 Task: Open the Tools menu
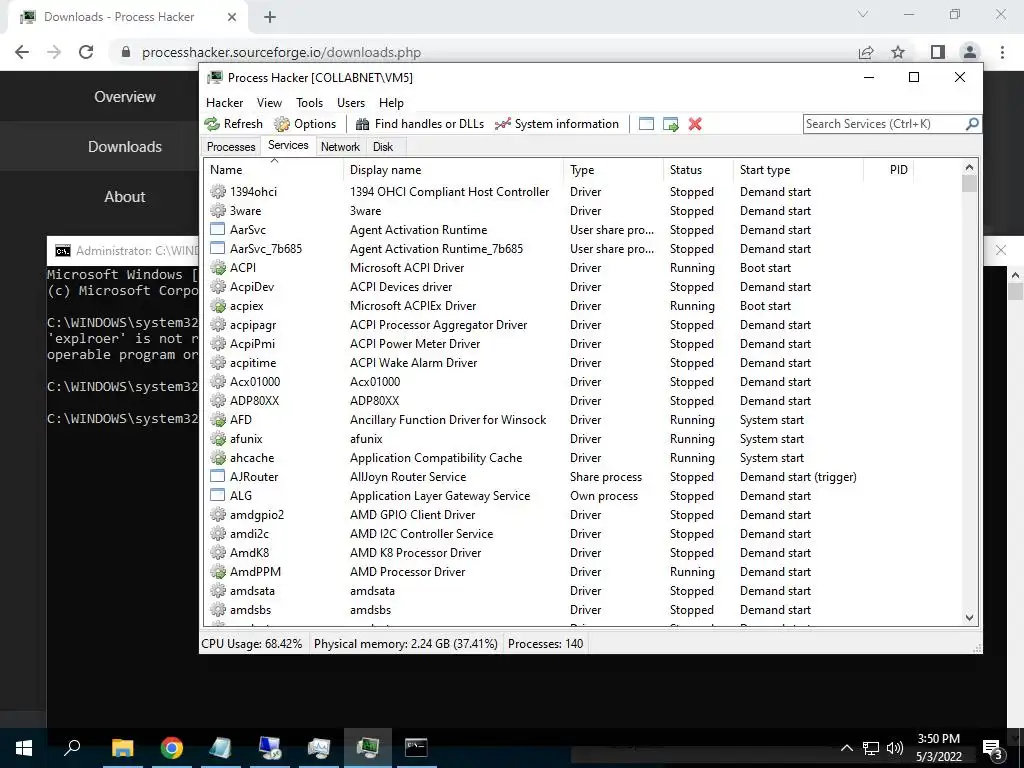coord(310,103)
